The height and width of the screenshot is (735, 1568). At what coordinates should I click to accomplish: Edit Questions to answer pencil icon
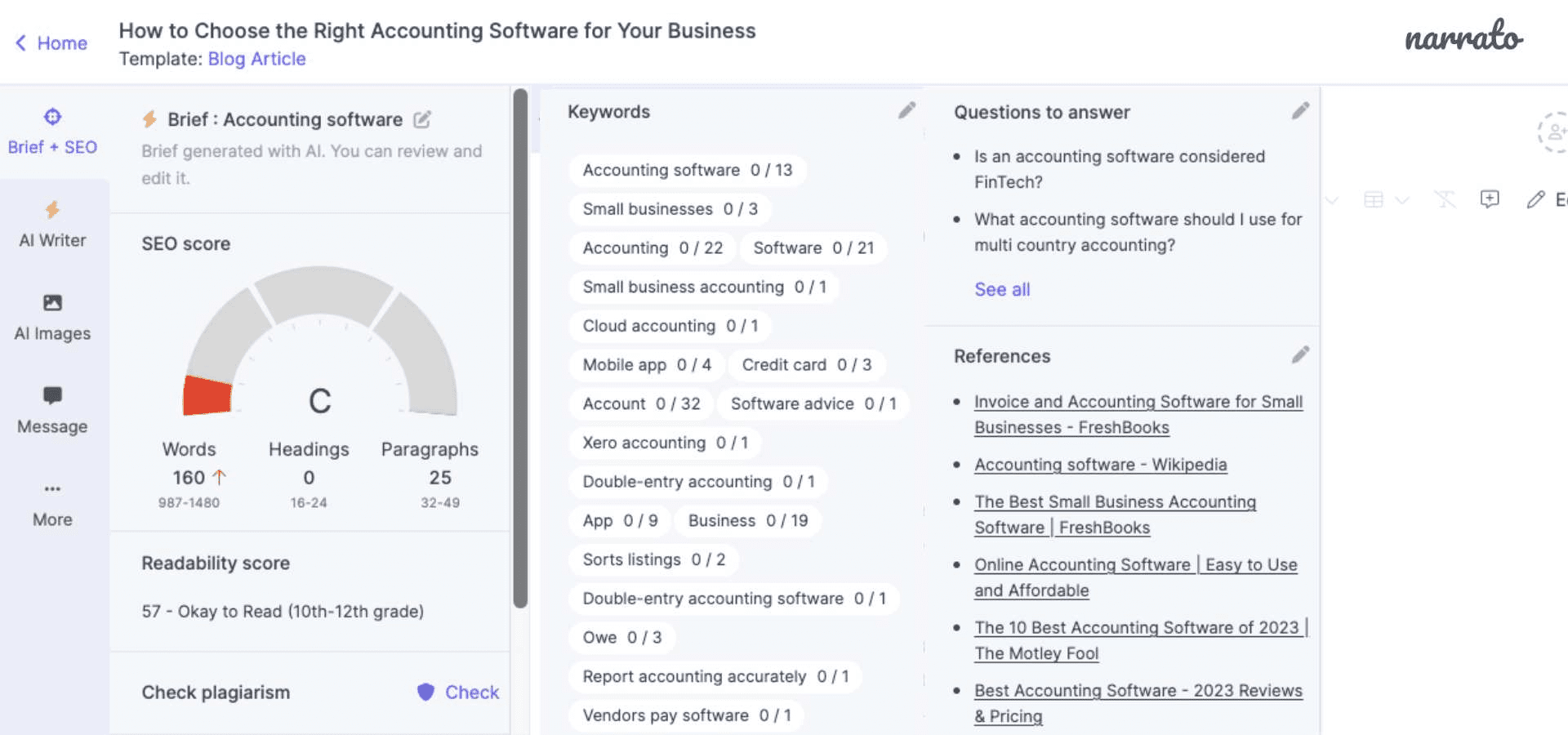pyautogui.click(x=1300, y=111)
